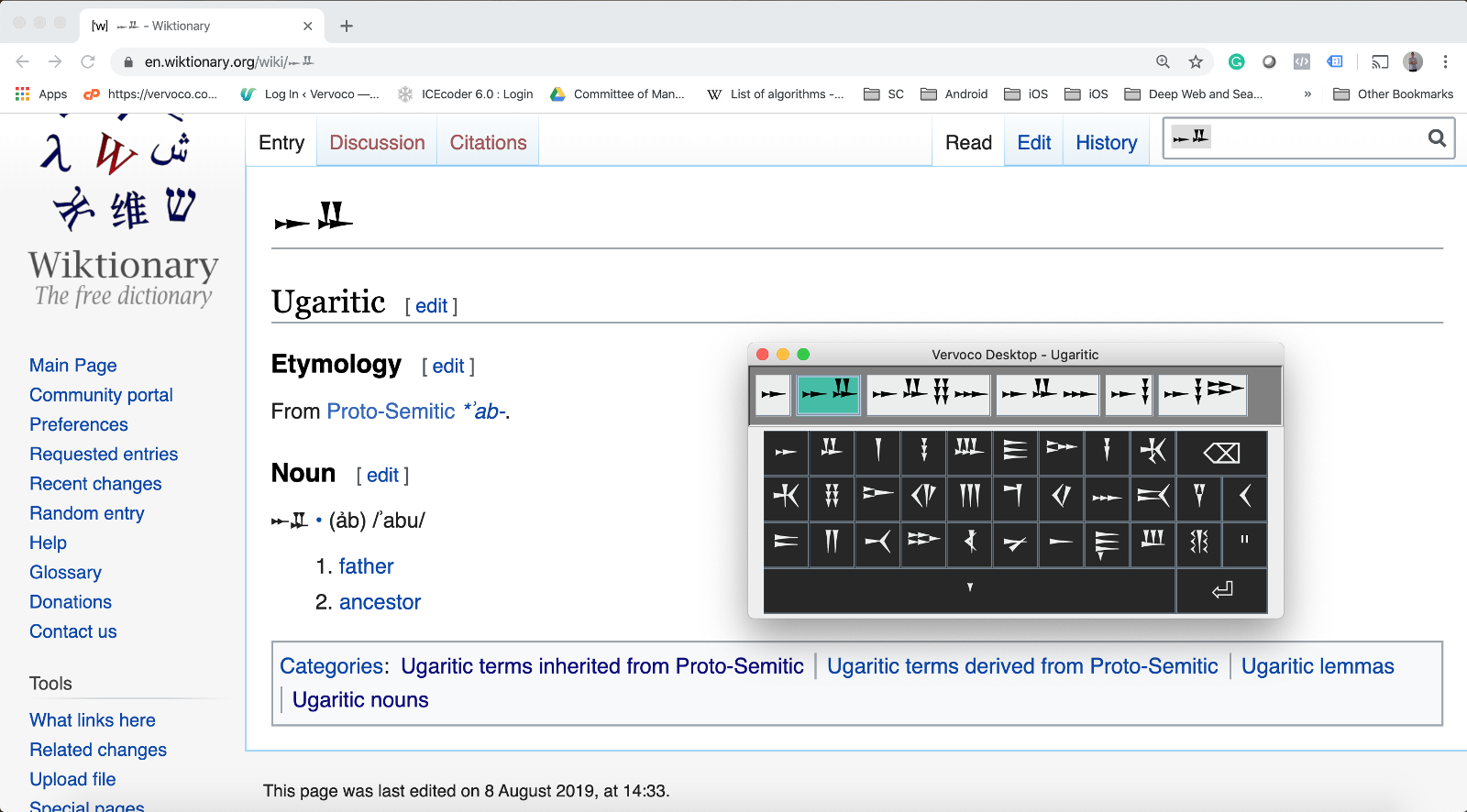
Task: Tap the three-vertical-wedge lamda key
Action: pos(969,499)
